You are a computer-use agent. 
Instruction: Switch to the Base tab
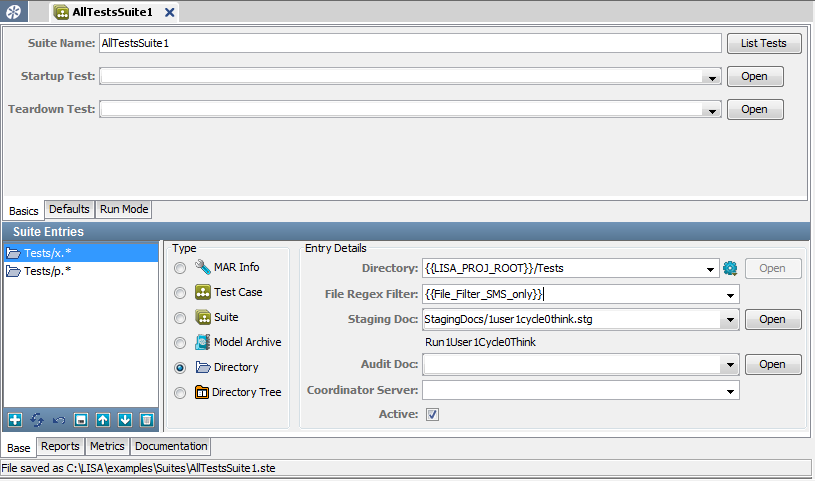point(19,448)
